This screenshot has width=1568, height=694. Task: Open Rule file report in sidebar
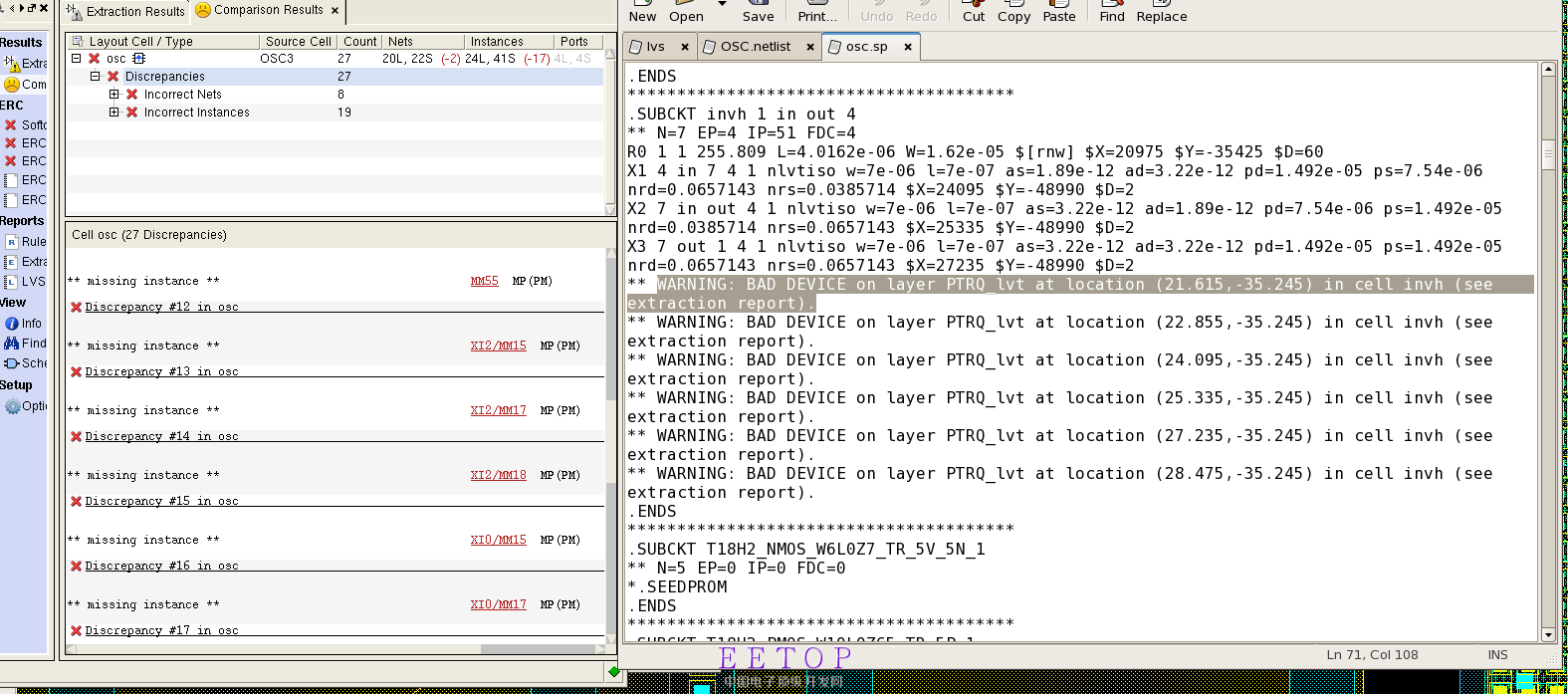[26, 242]
